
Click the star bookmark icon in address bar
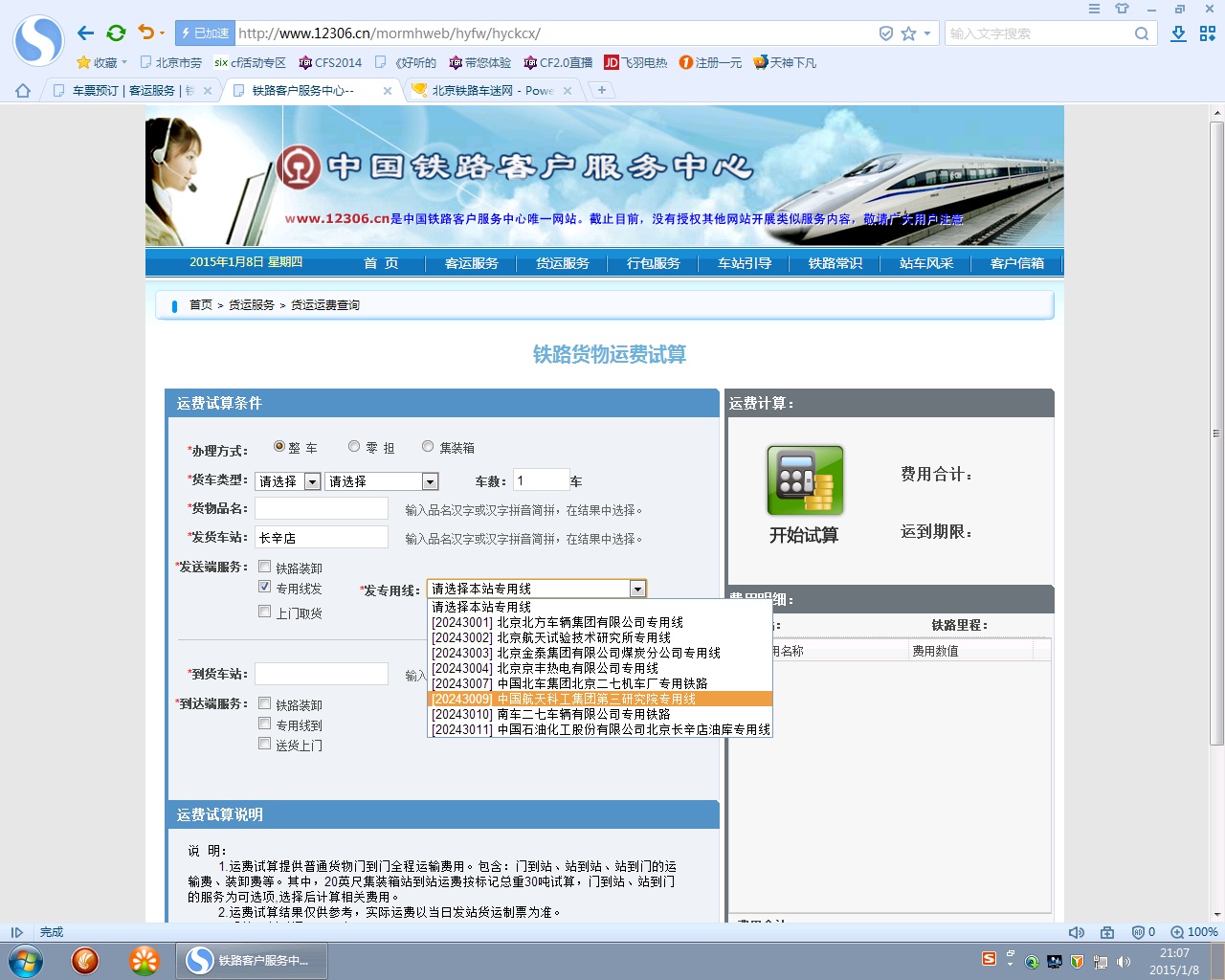point(908,33)
